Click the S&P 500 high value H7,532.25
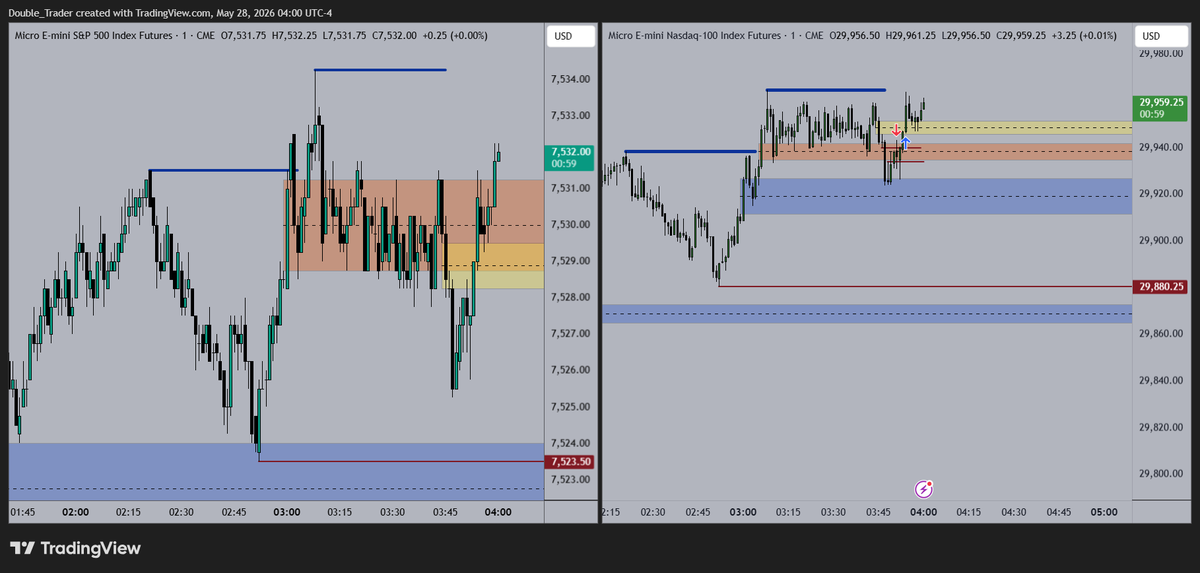The width and height of the screenshot is (1200, 573). point(294,36)
